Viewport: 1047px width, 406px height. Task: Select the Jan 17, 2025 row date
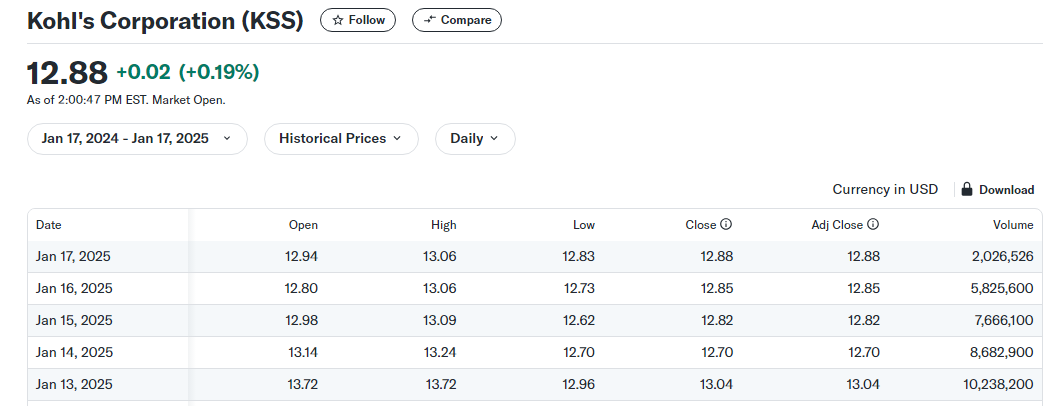[x=73, y=257]
